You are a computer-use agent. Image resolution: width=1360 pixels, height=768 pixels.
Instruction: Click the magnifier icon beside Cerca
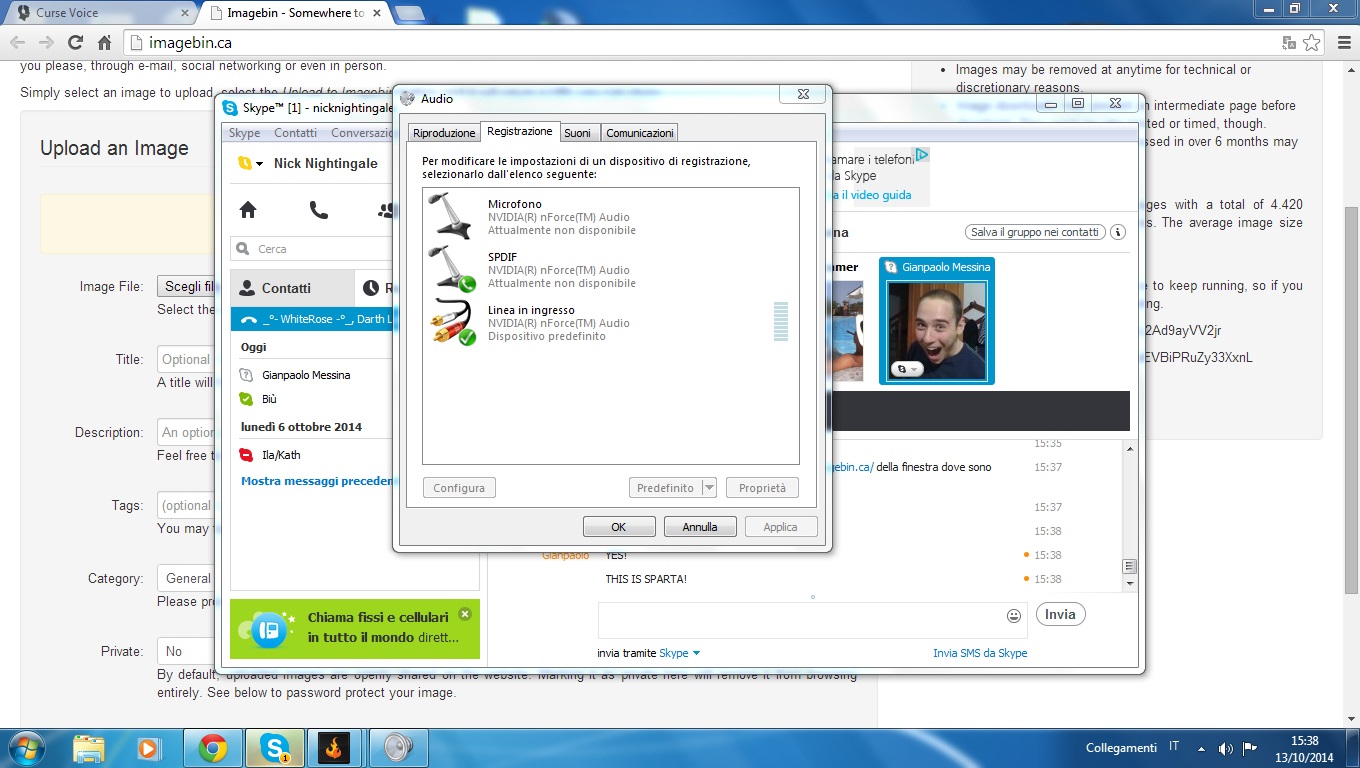click(x=243, y=249)
